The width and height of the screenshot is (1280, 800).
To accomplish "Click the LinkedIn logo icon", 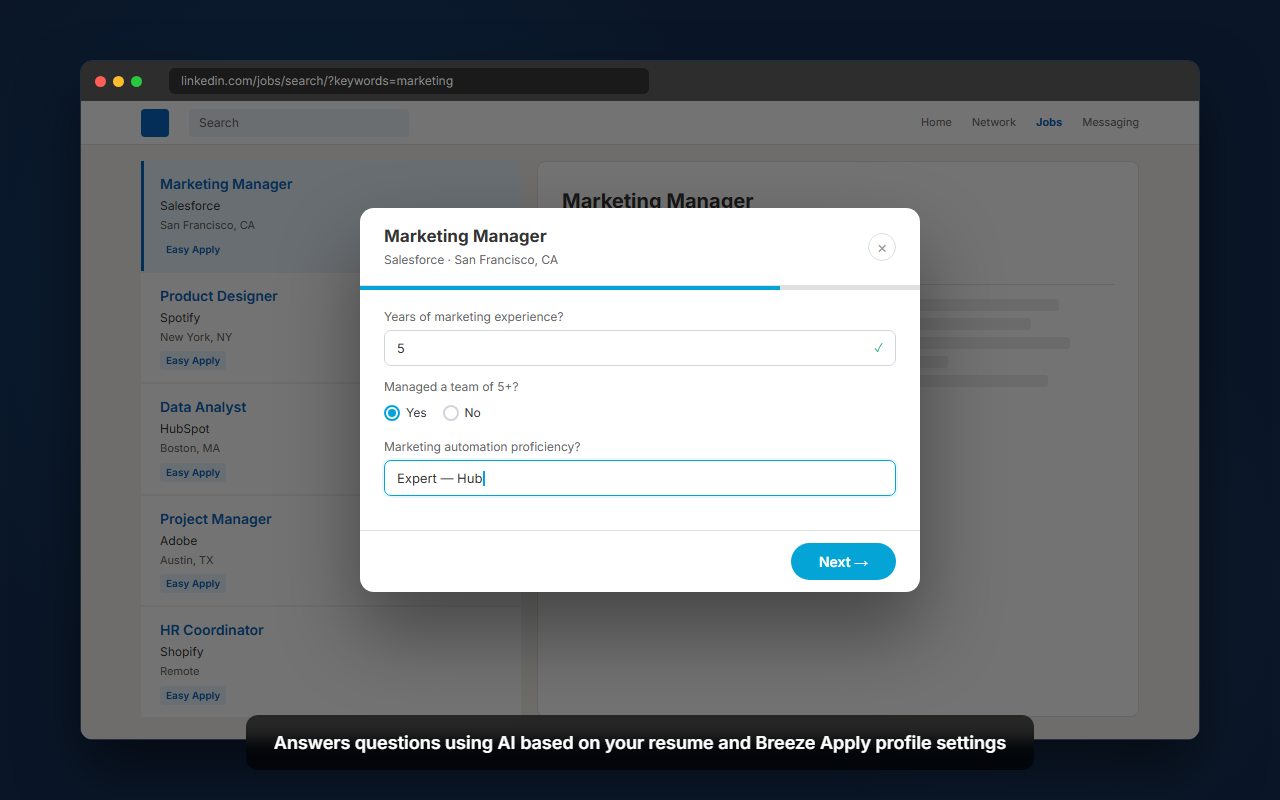I will [155, 122].
